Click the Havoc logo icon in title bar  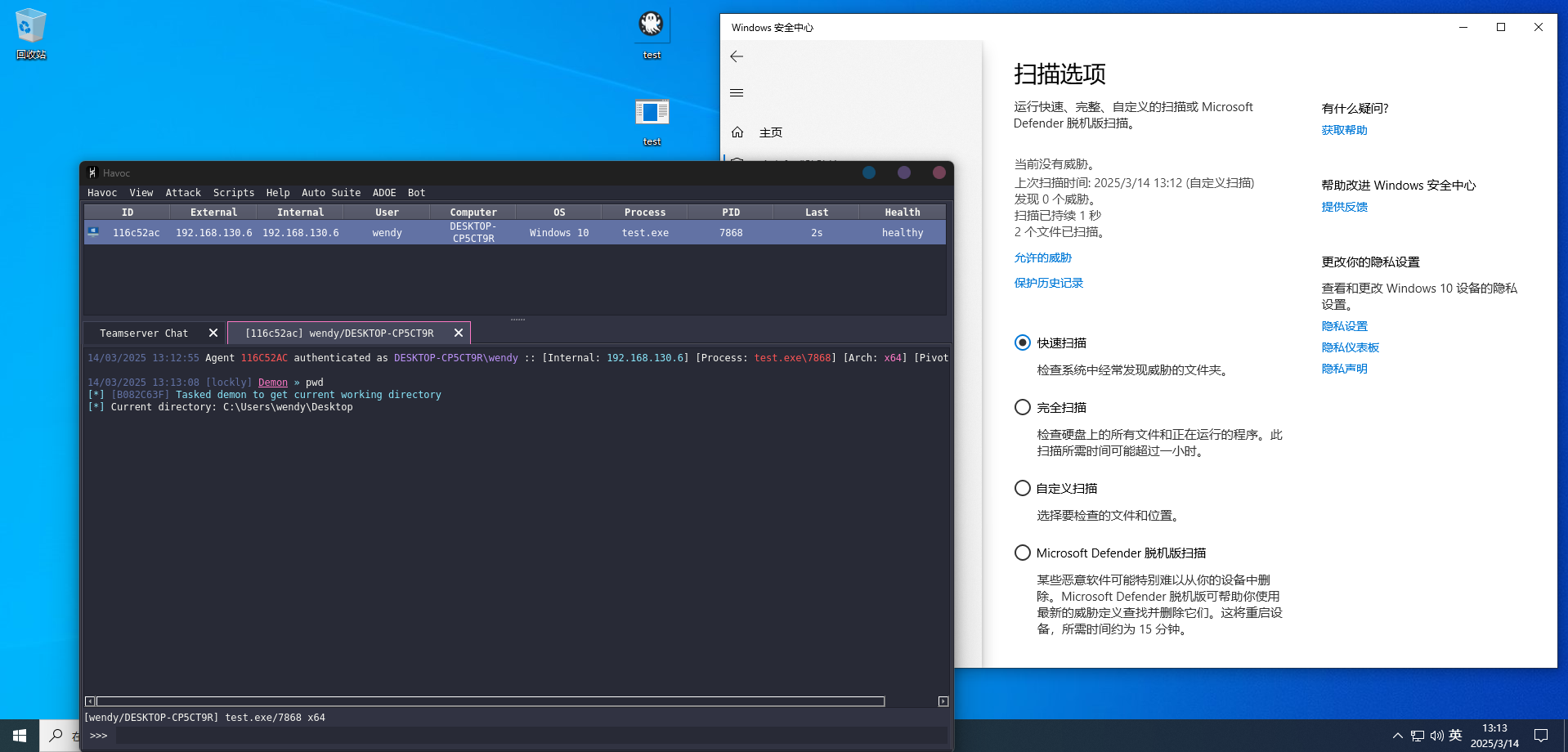click(92, 172)
